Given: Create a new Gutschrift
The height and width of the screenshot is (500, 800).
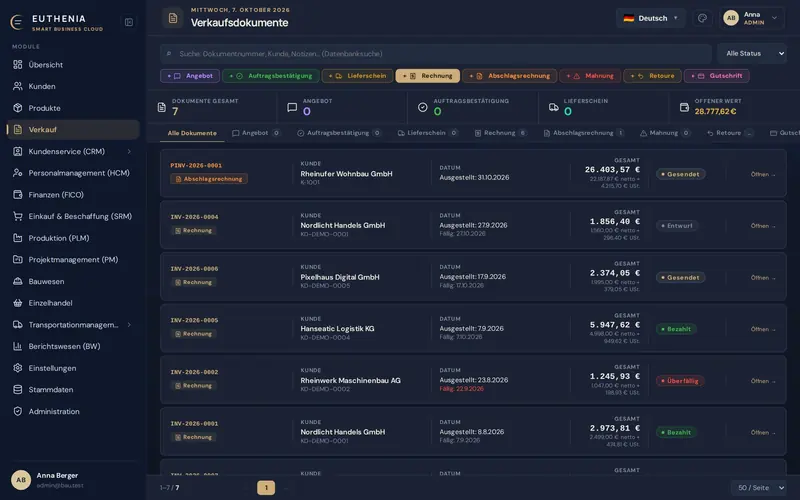Looking at the screenshot, I should (x=716, y=76).
